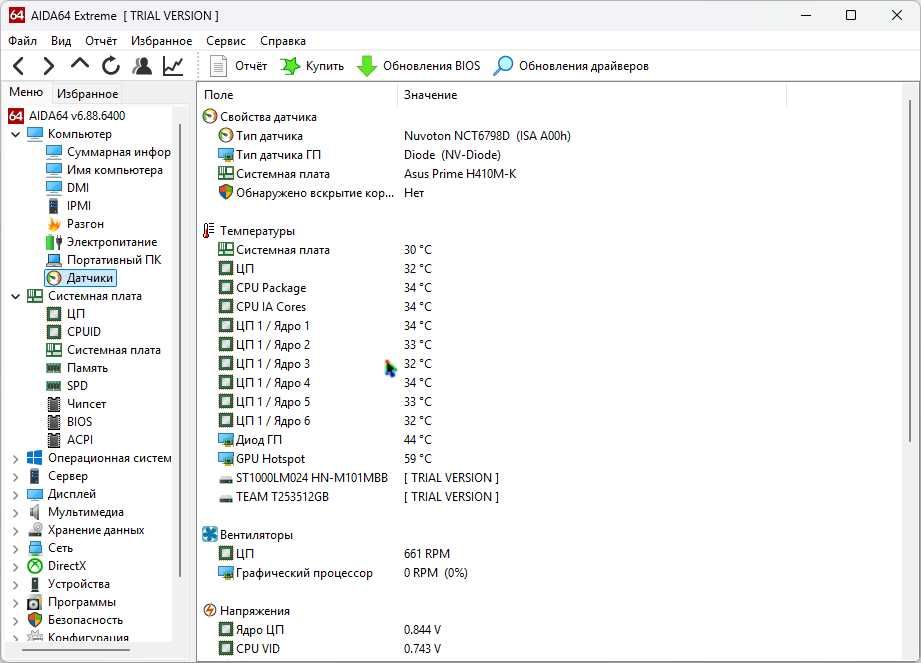Image resolution: width=921 pixels, height=663 pixels.
Task: Expand the Операционная система node
Action: [16, 459]
